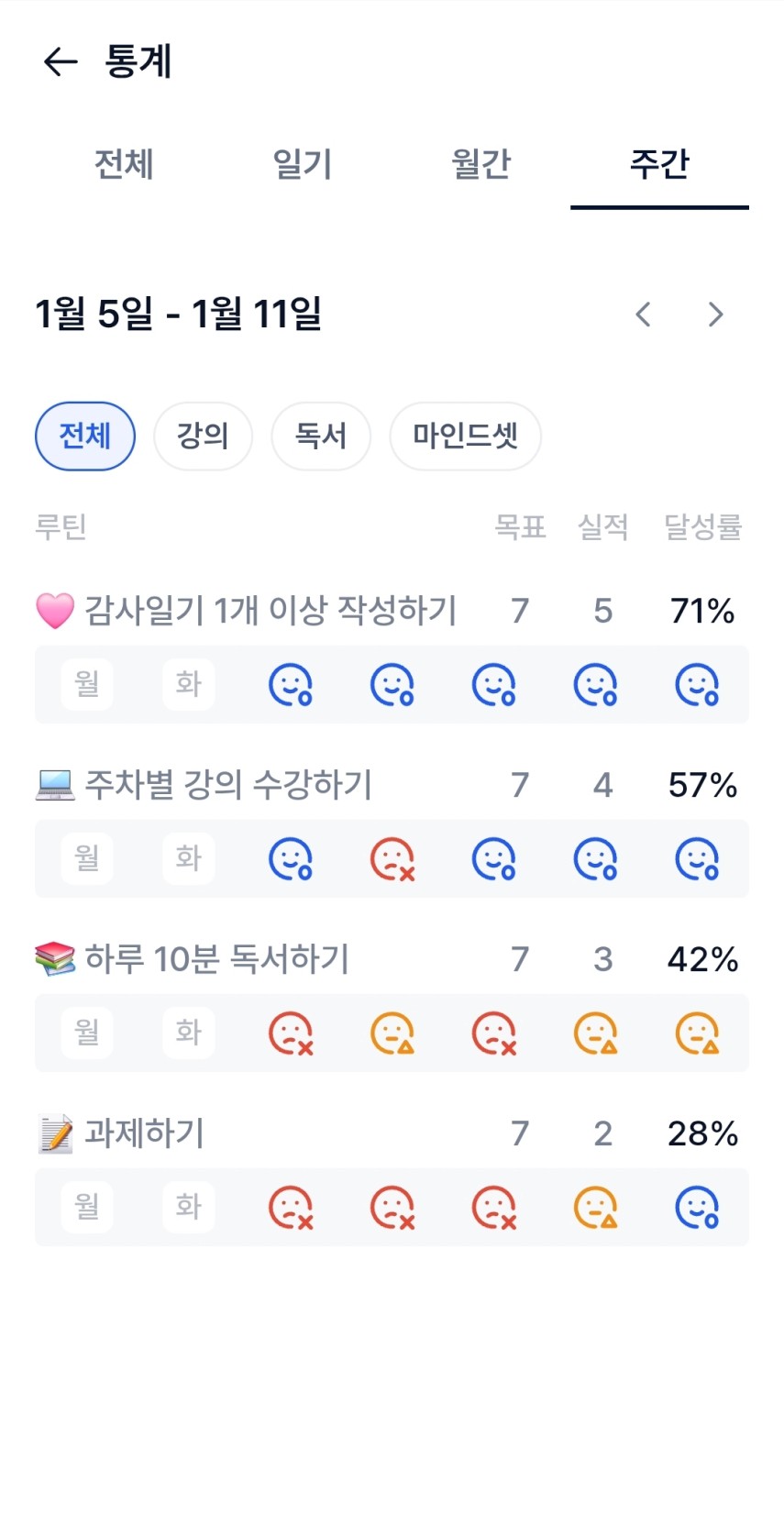
Task: Tap the 화 day box in 과제하기 row
Action: point(189,1207)
